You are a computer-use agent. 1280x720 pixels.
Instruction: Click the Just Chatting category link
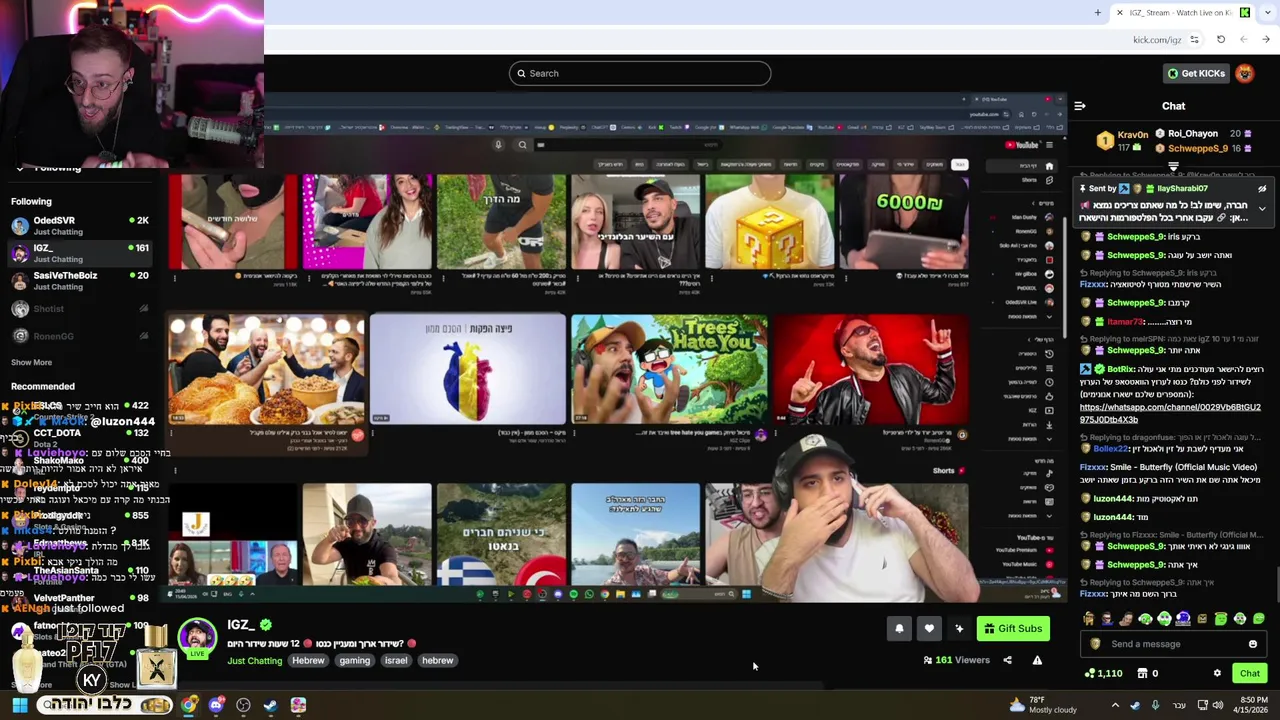click(x=254, y=661)
